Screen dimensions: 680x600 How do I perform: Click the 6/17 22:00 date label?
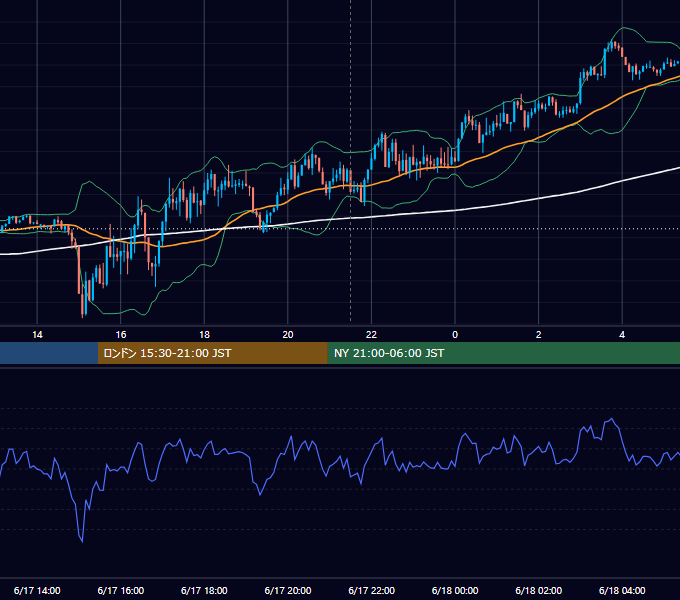pos(371,590)
